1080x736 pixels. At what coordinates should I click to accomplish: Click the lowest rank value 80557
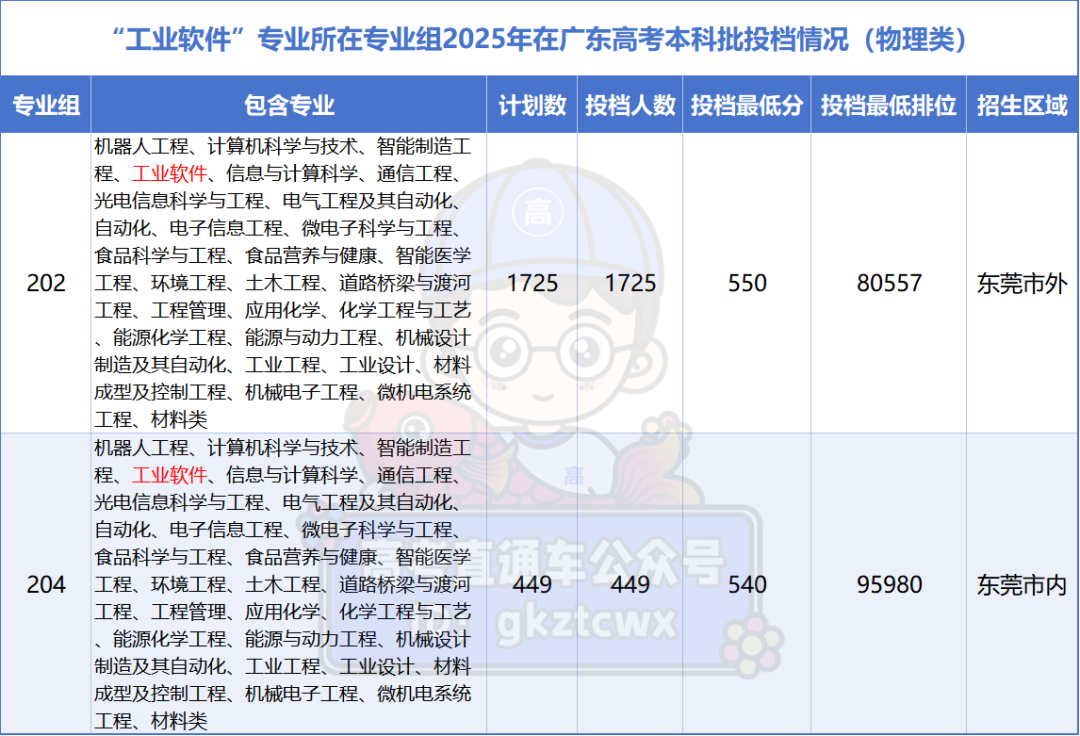point(888,283)
